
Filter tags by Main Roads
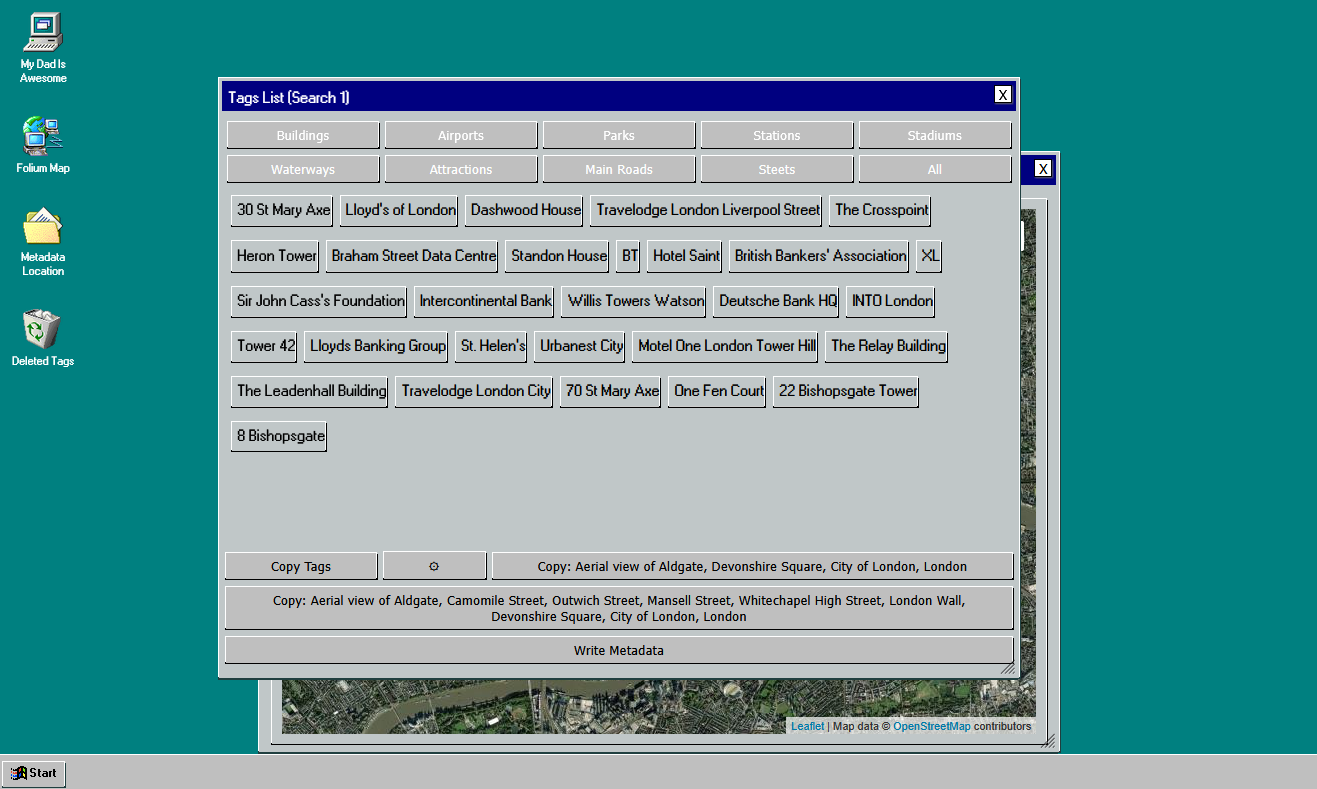619,169
